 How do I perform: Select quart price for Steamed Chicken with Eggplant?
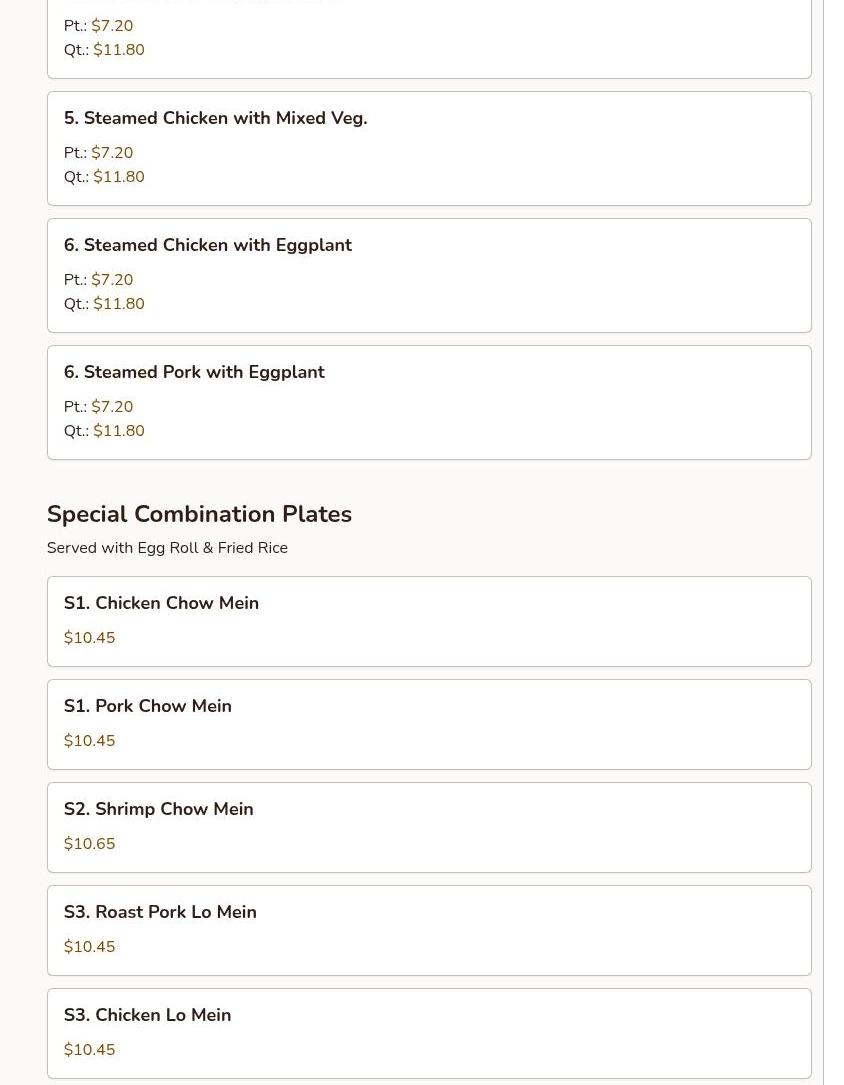point(118,304)
